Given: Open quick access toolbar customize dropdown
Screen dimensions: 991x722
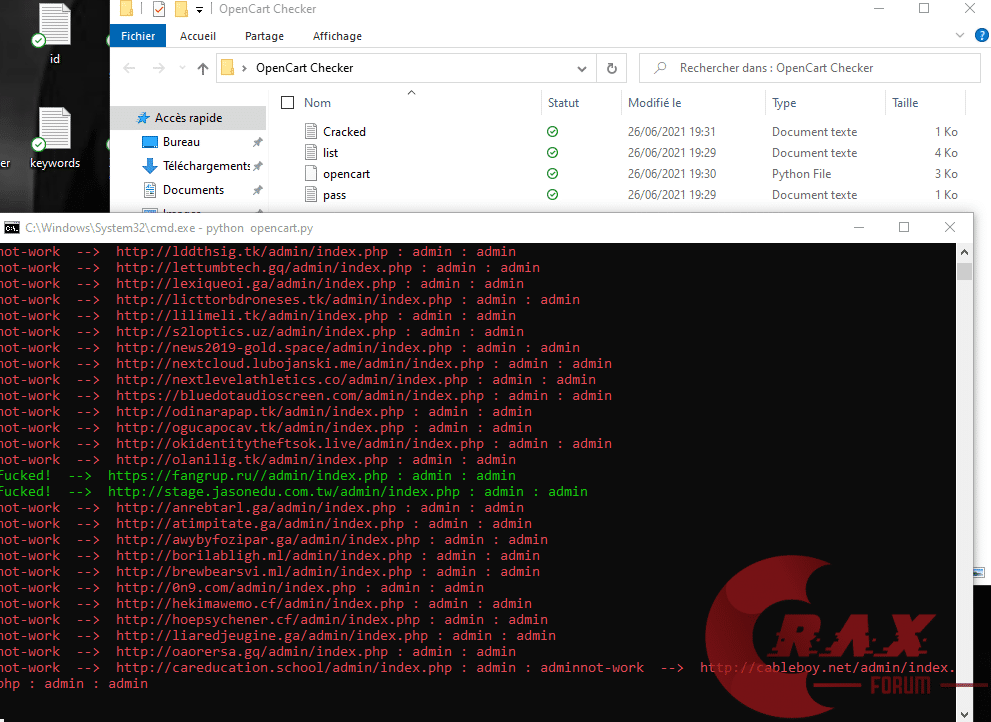Looking at the screenshot, I should pos(199,9).
